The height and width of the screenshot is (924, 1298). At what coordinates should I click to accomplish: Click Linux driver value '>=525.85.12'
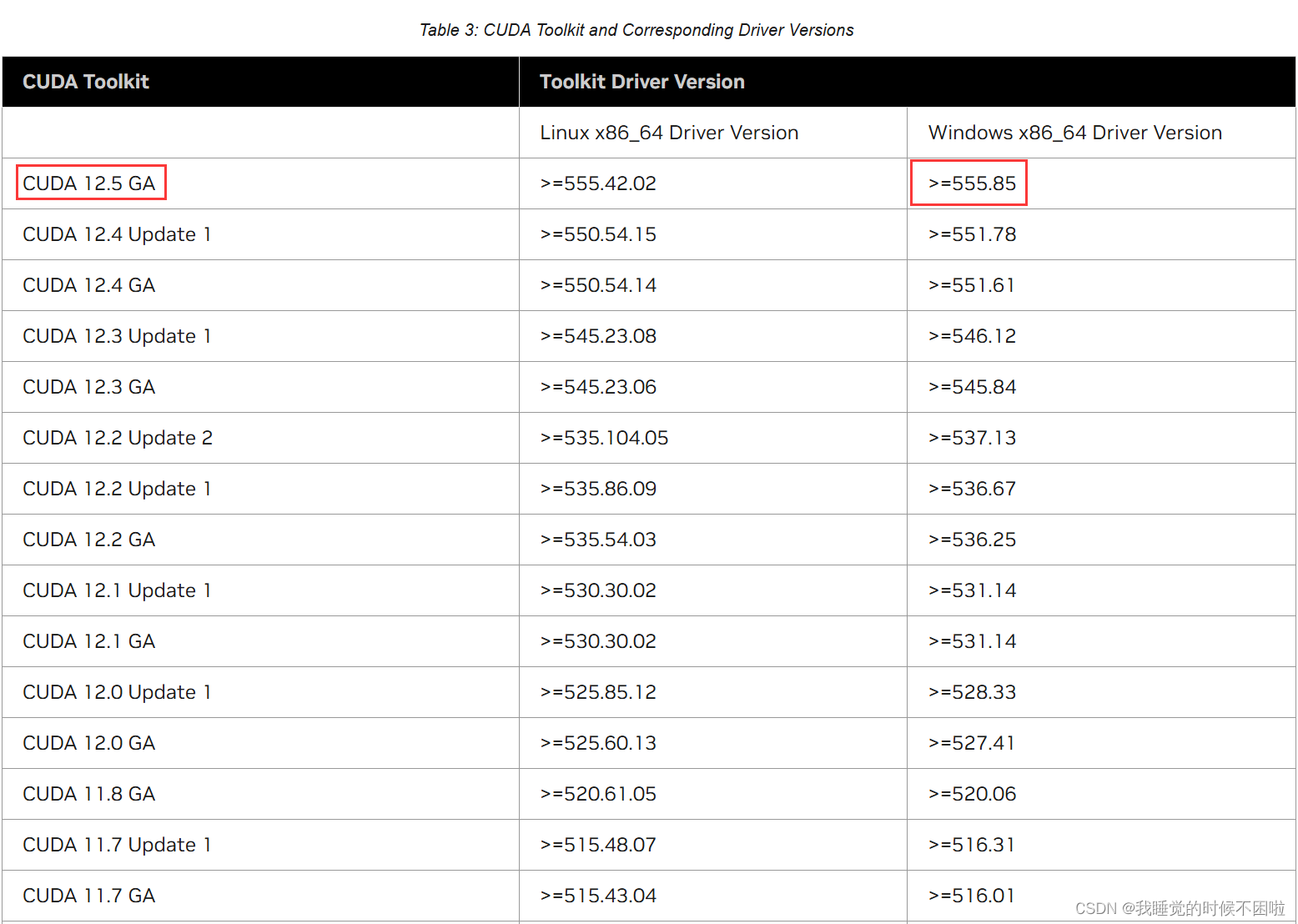pyautogui.click(x=598, y=692)
